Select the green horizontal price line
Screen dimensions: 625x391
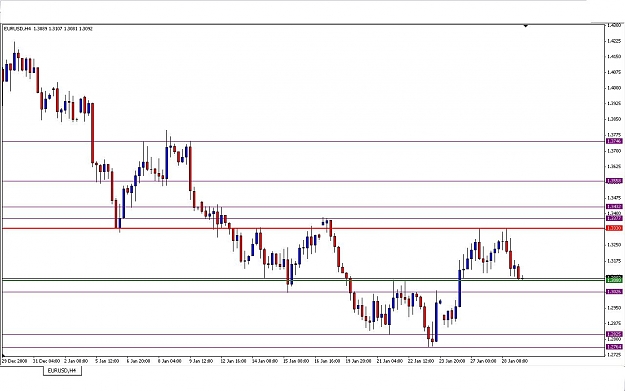point(303,280)
